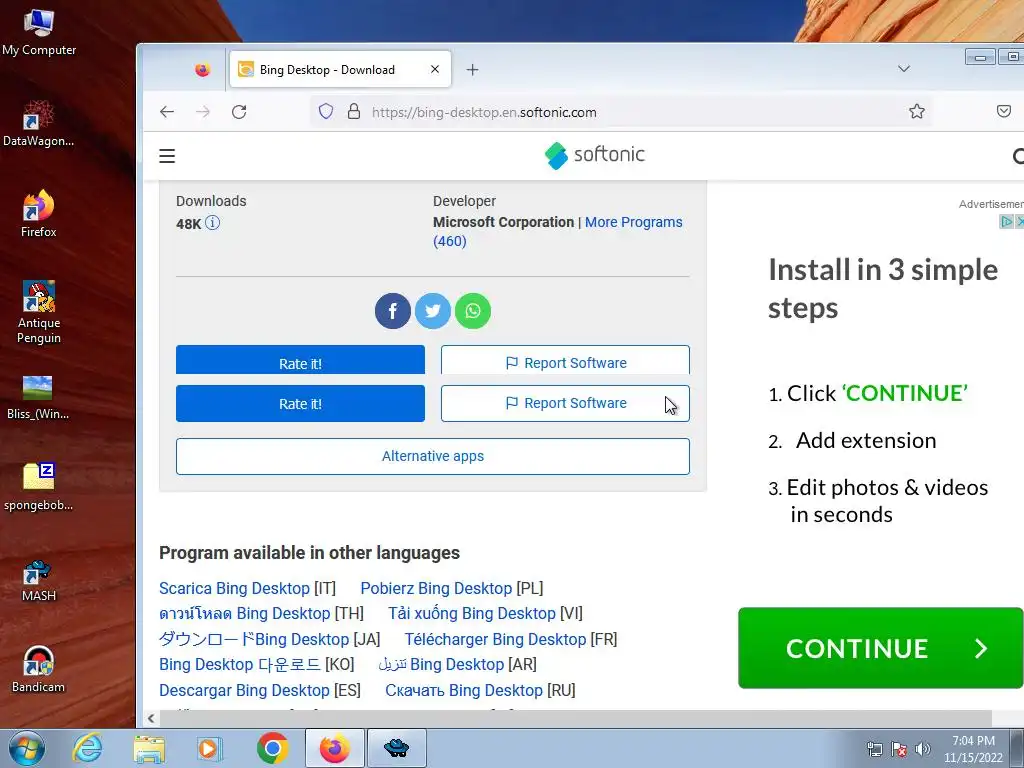Click the AdChoices icon on advertisement
Screen dimensions: 1024x768
click(1006, 221)
